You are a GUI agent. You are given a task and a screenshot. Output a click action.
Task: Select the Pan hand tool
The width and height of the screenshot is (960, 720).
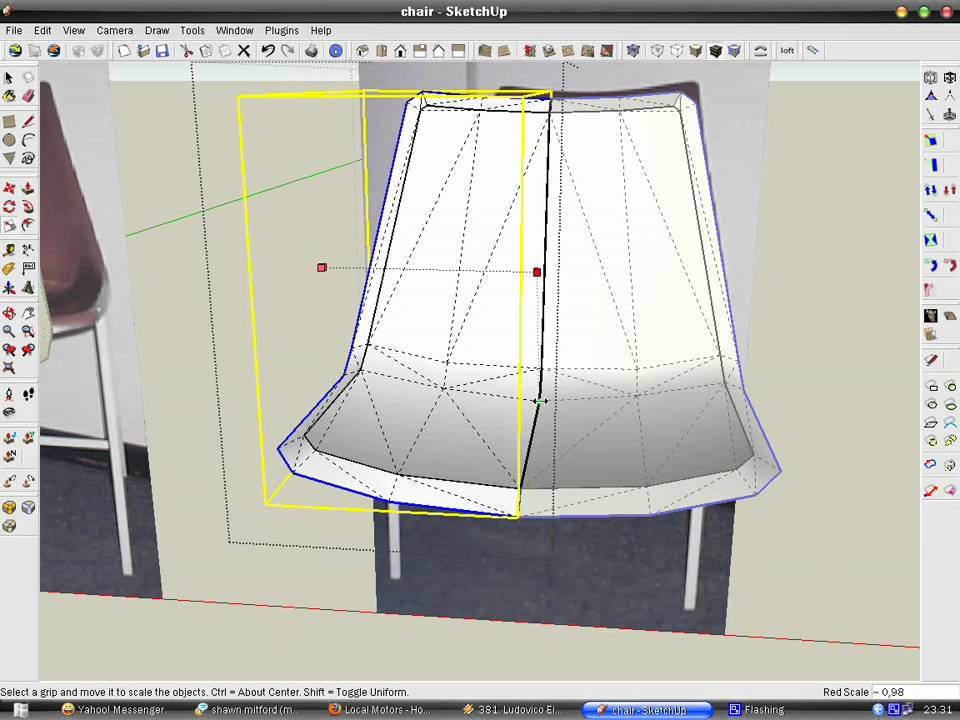(x=28, y=313)
